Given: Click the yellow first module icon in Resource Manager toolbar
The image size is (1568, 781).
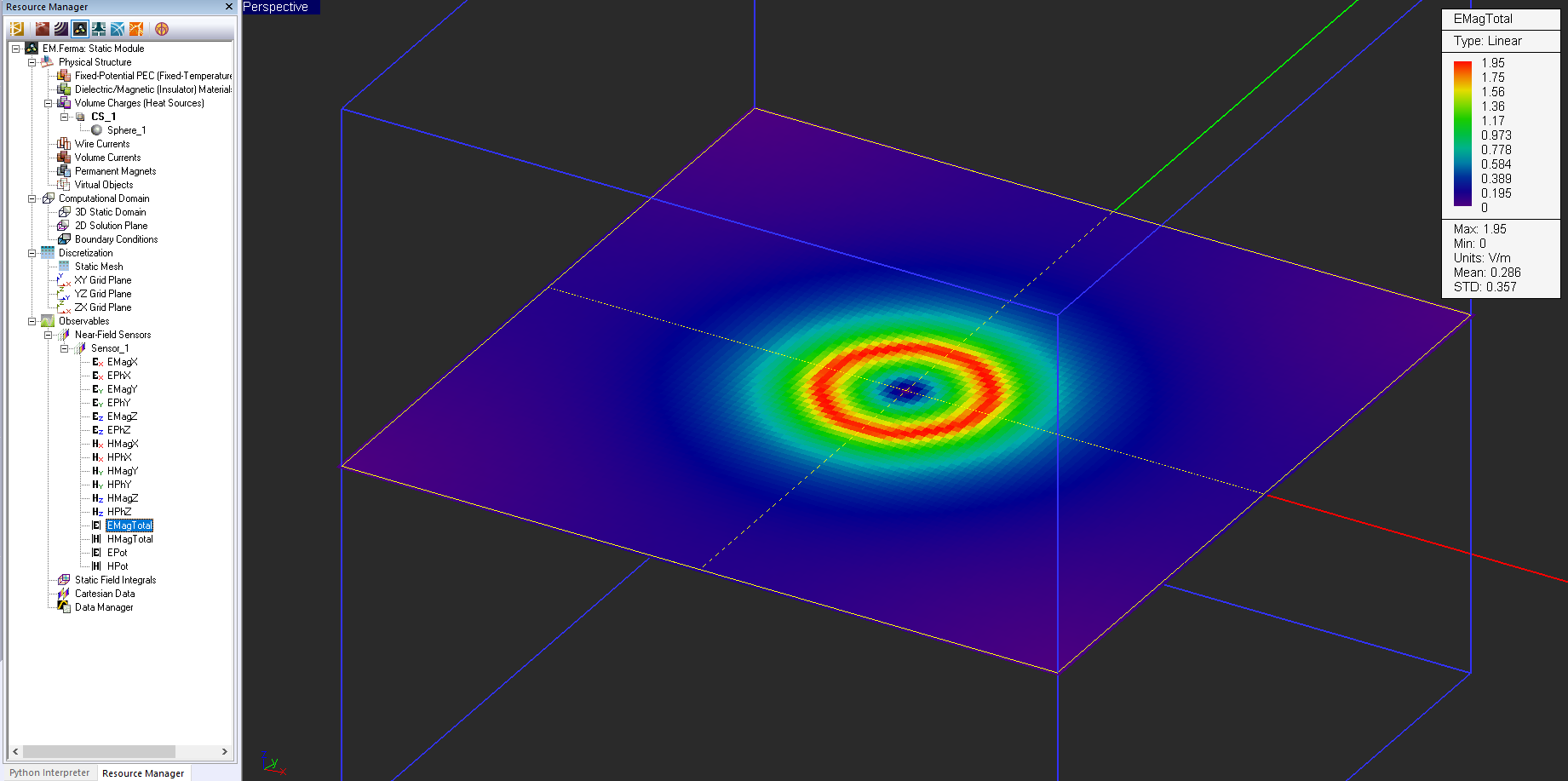Looking at the screenshot, I should [16, 29].
